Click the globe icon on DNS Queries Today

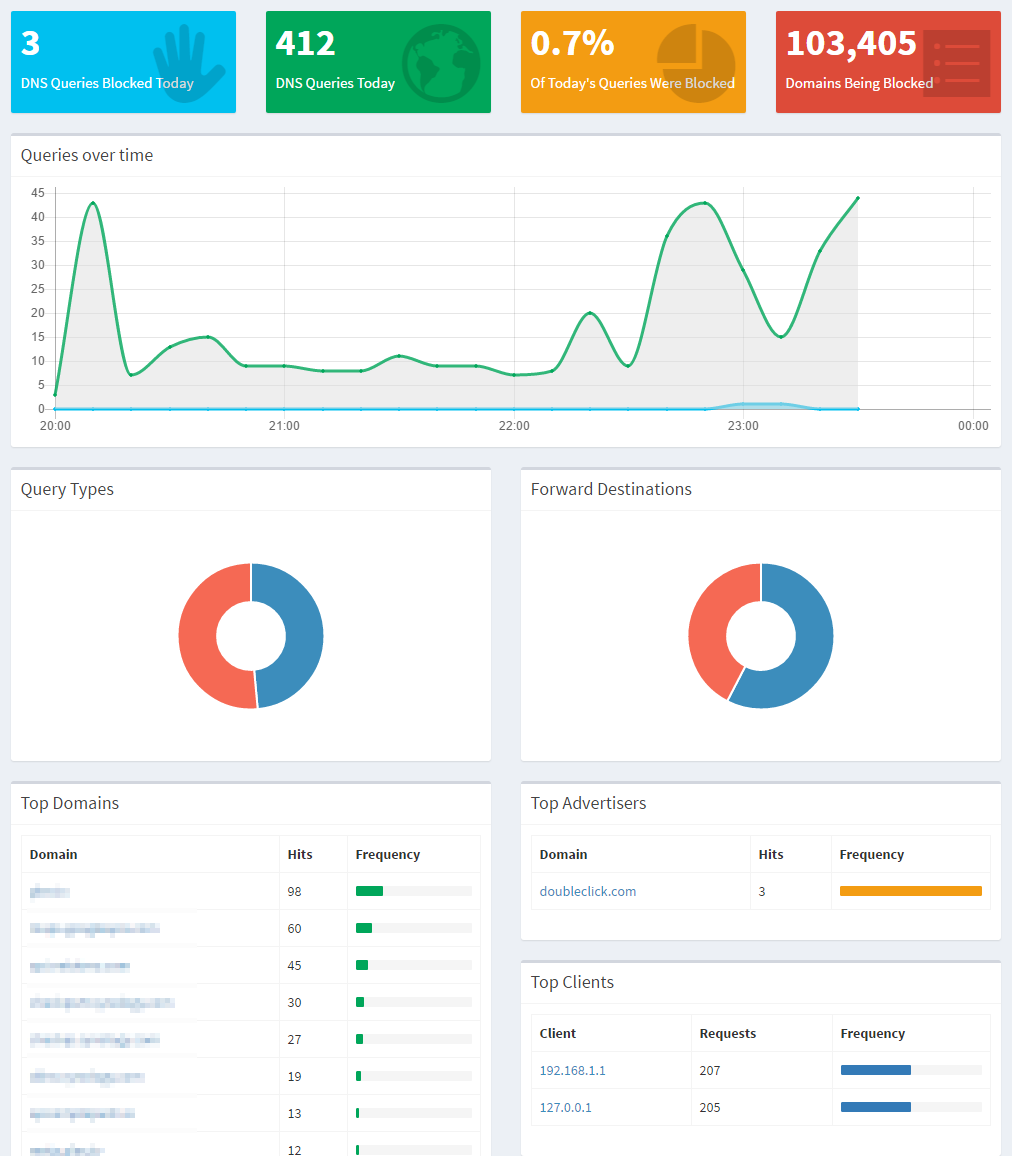[x=440, y=62]
